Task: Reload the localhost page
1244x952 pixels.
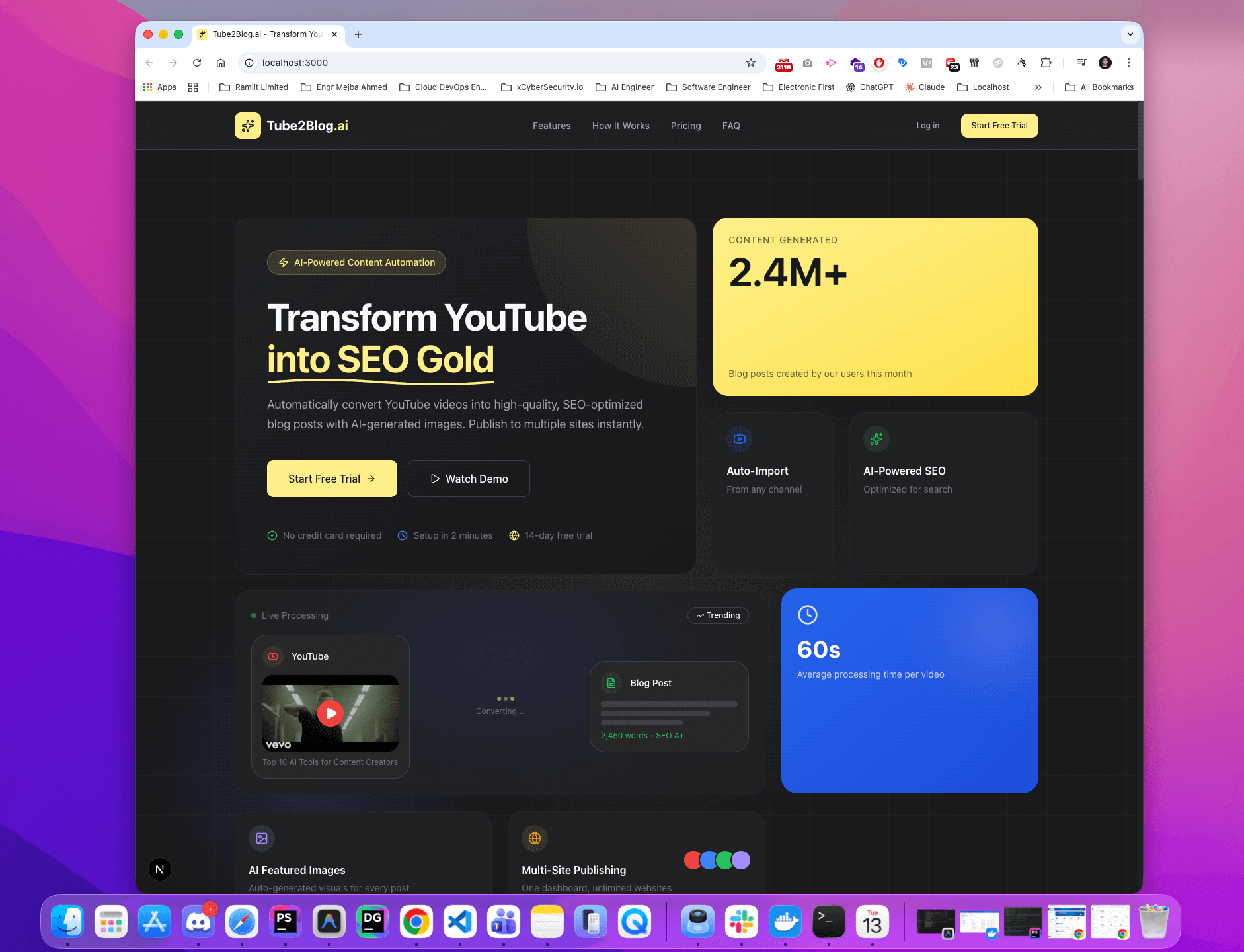Action: [x=197, y=63]
